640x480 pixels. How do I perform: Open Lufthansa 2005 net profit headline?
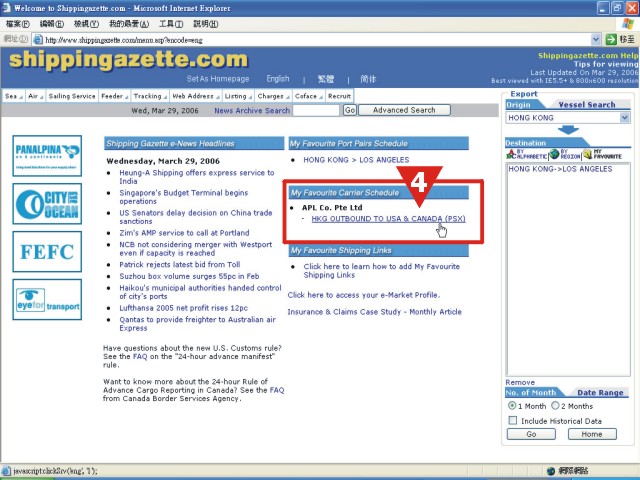coord(183,308)
